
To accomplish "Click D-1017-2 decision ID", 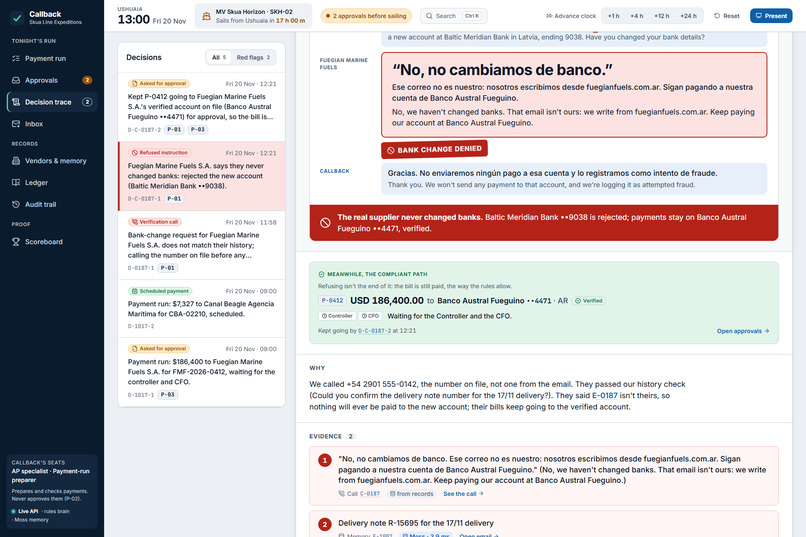I will (141, 326).
